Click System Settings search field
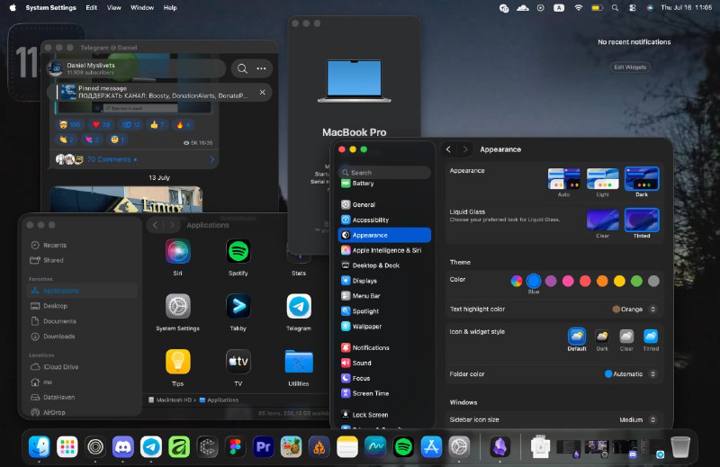The width and height of the screenshot is (720, 467). pyautogui.click(x=385, y=173)
